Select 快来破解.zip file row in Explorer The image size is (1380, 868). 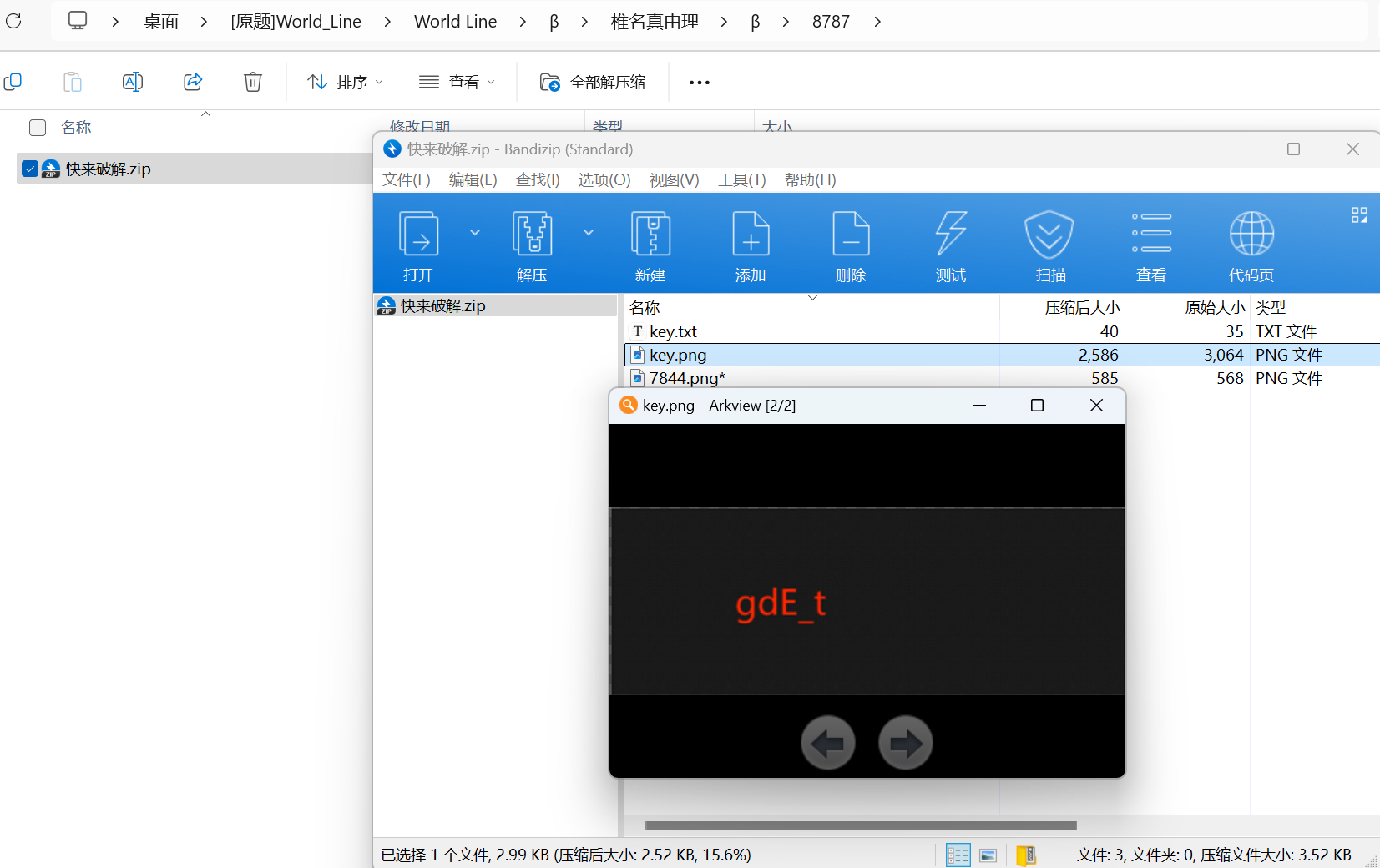pyautogui.click(x=194, y=169)
